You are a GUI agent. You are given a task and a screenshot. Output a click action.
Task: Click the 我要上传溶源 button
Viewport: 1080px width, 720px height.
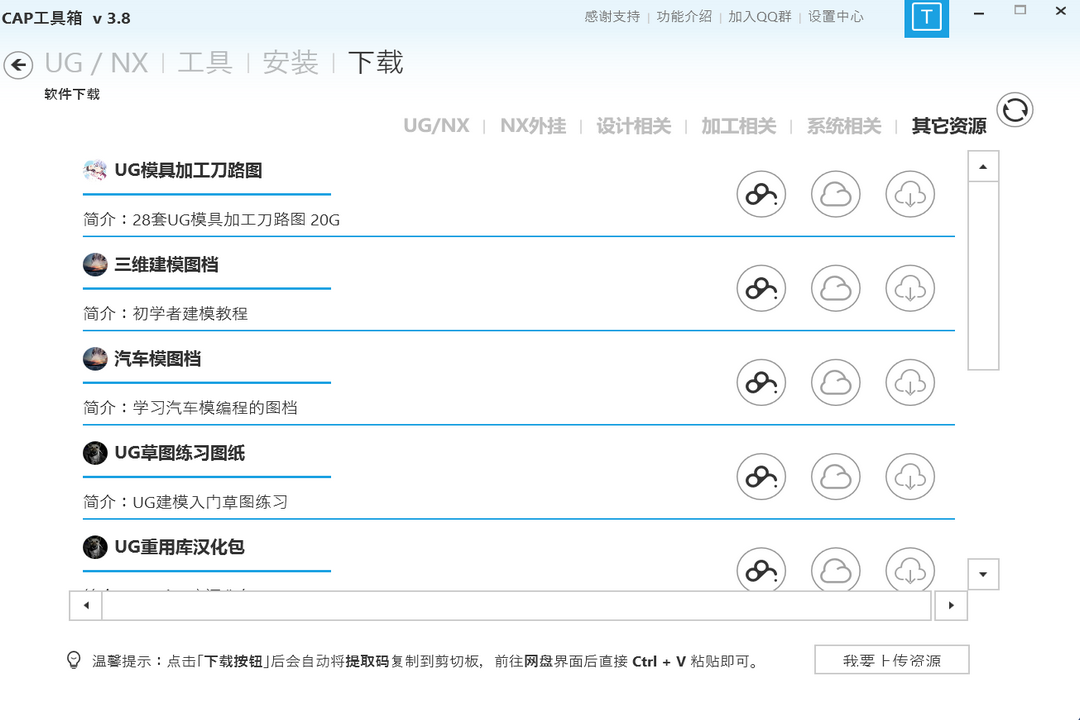pos(891,659)
